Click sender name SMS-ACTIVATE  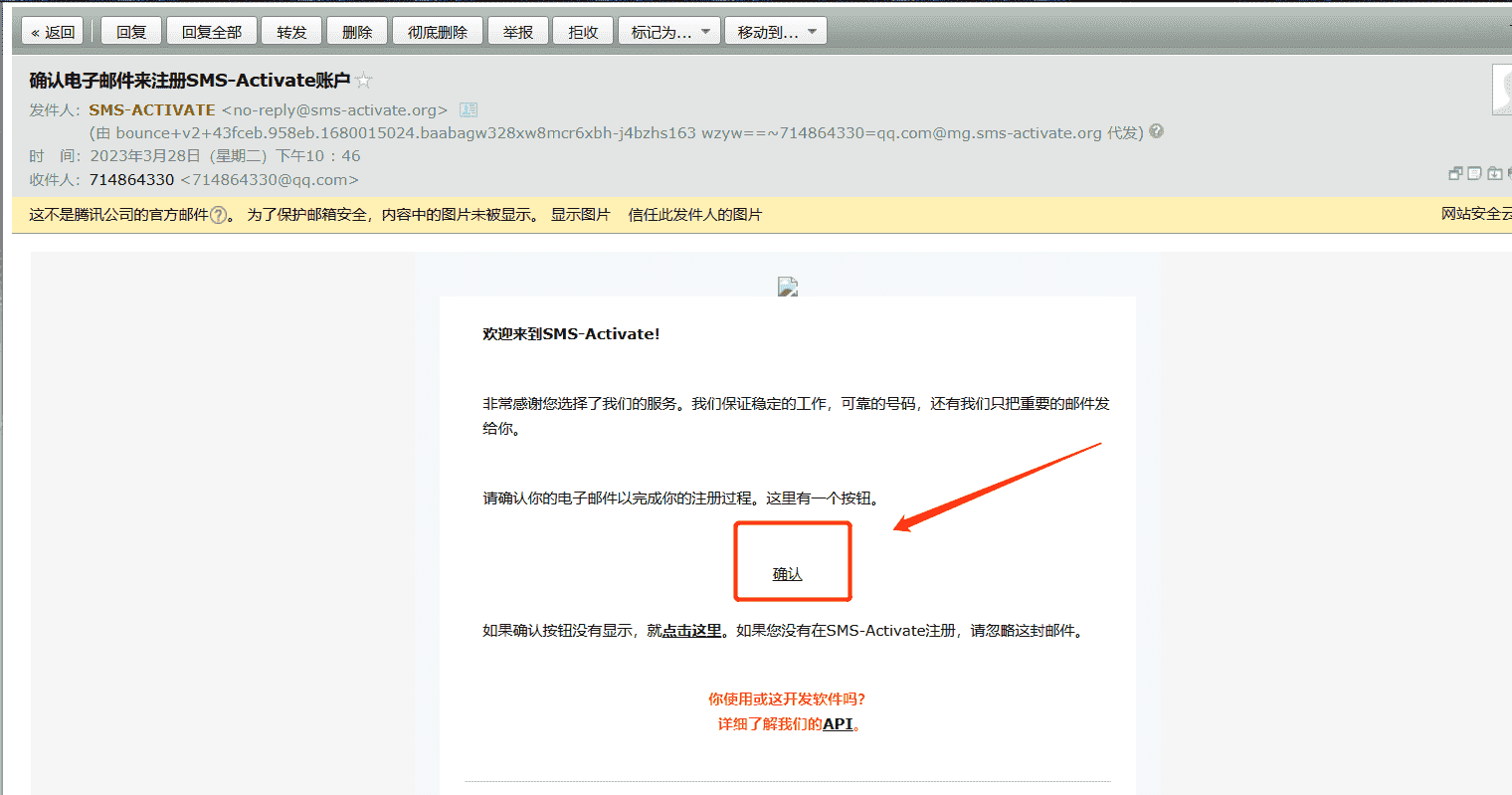point(152,110)
